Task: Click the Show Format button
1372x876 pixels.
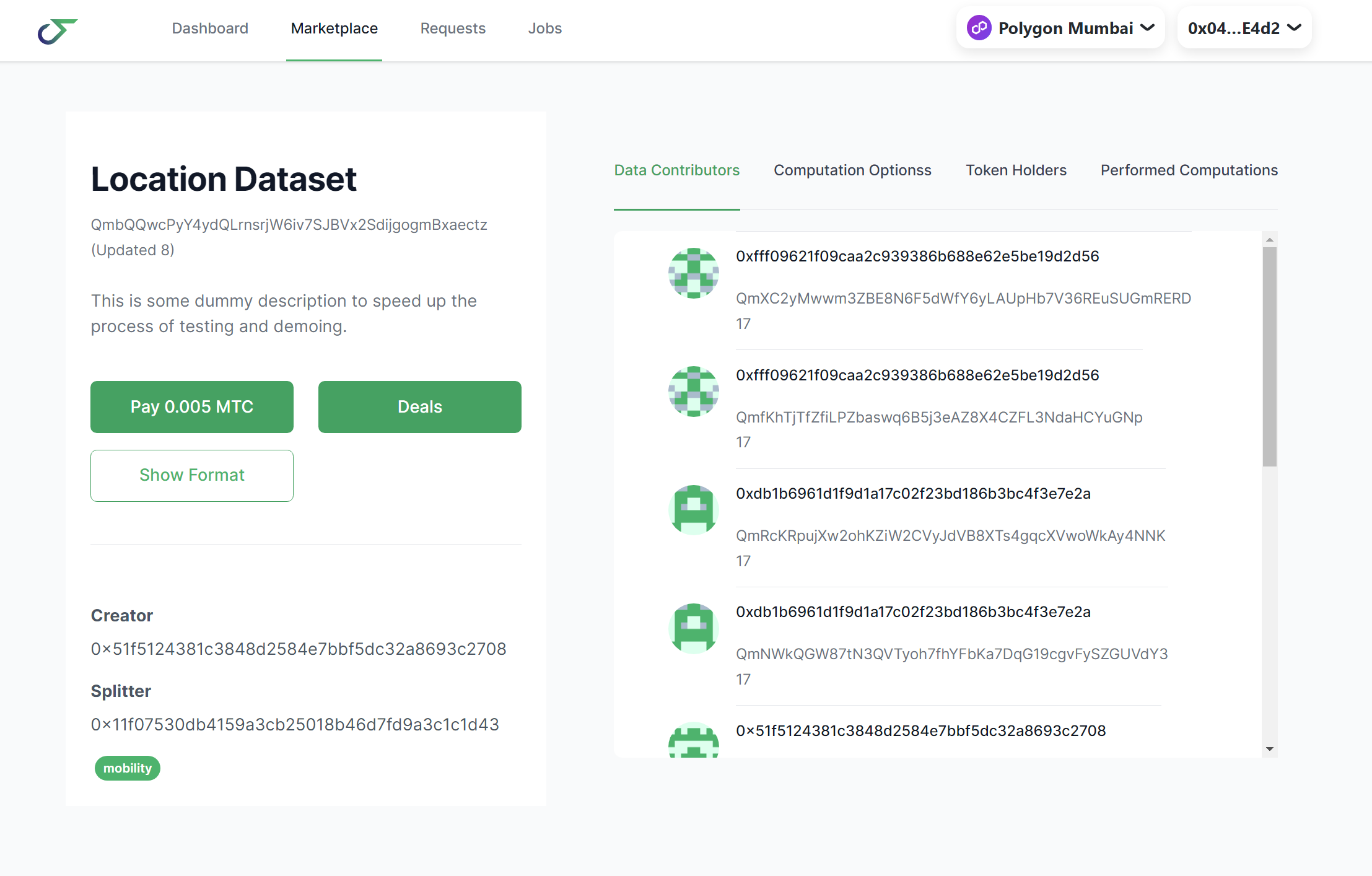Action: click(192, 475)
